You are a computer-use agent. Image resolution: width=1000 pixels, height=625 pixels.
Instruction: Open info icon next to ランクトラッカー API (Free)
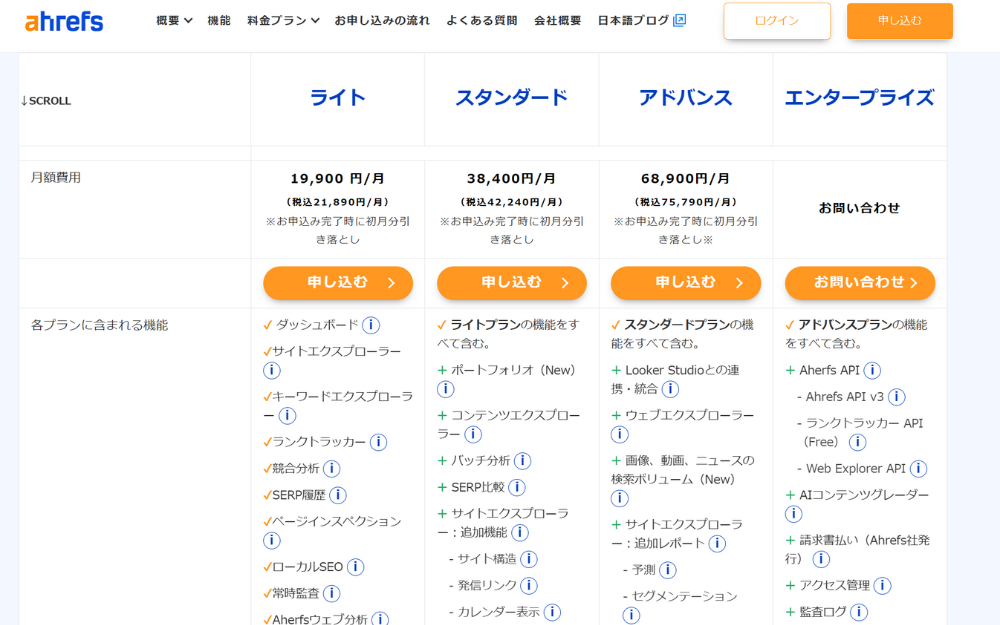pyautogui.click(x=857, y=442)
